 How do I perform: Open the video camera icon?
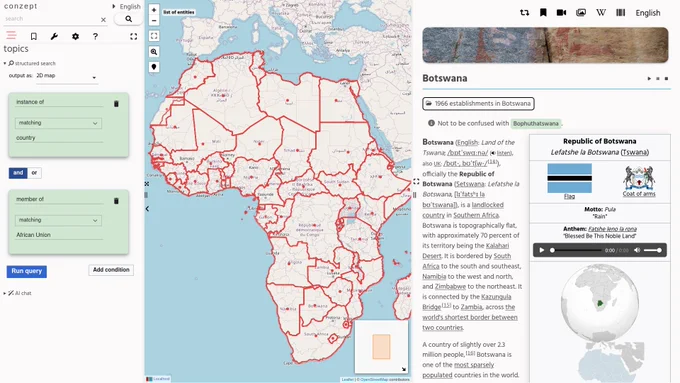[x=561, y=13]
